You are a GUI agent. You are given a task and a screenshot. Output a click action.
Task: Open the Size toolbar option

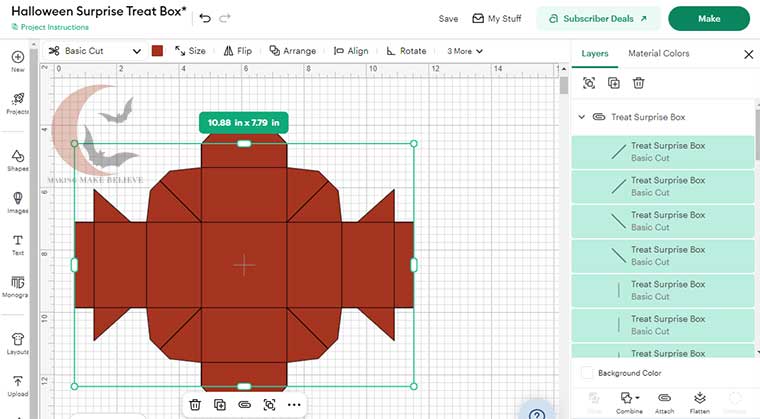190,50
